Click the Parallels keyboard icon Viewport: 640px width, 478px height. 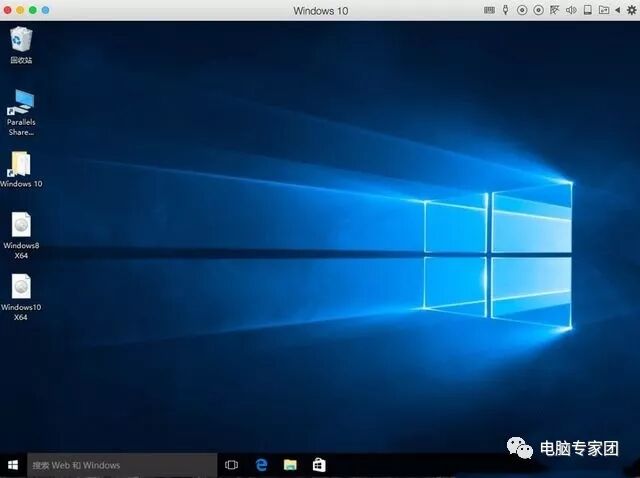tap(489, 10)
